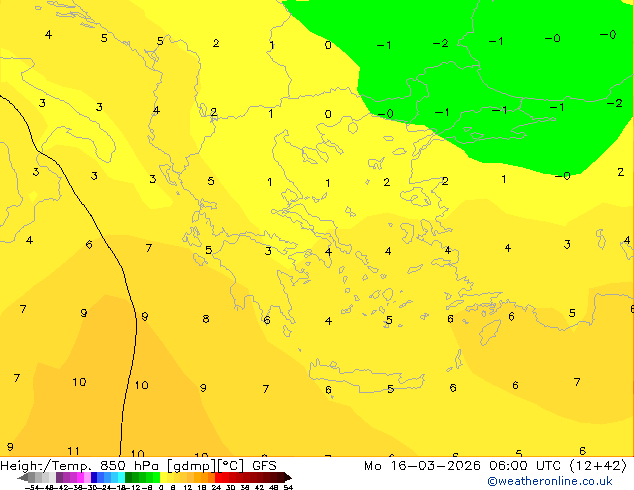Pick the bright red legend swatch at 24
This screenshot has height=490, width=634.
point(218,478)
